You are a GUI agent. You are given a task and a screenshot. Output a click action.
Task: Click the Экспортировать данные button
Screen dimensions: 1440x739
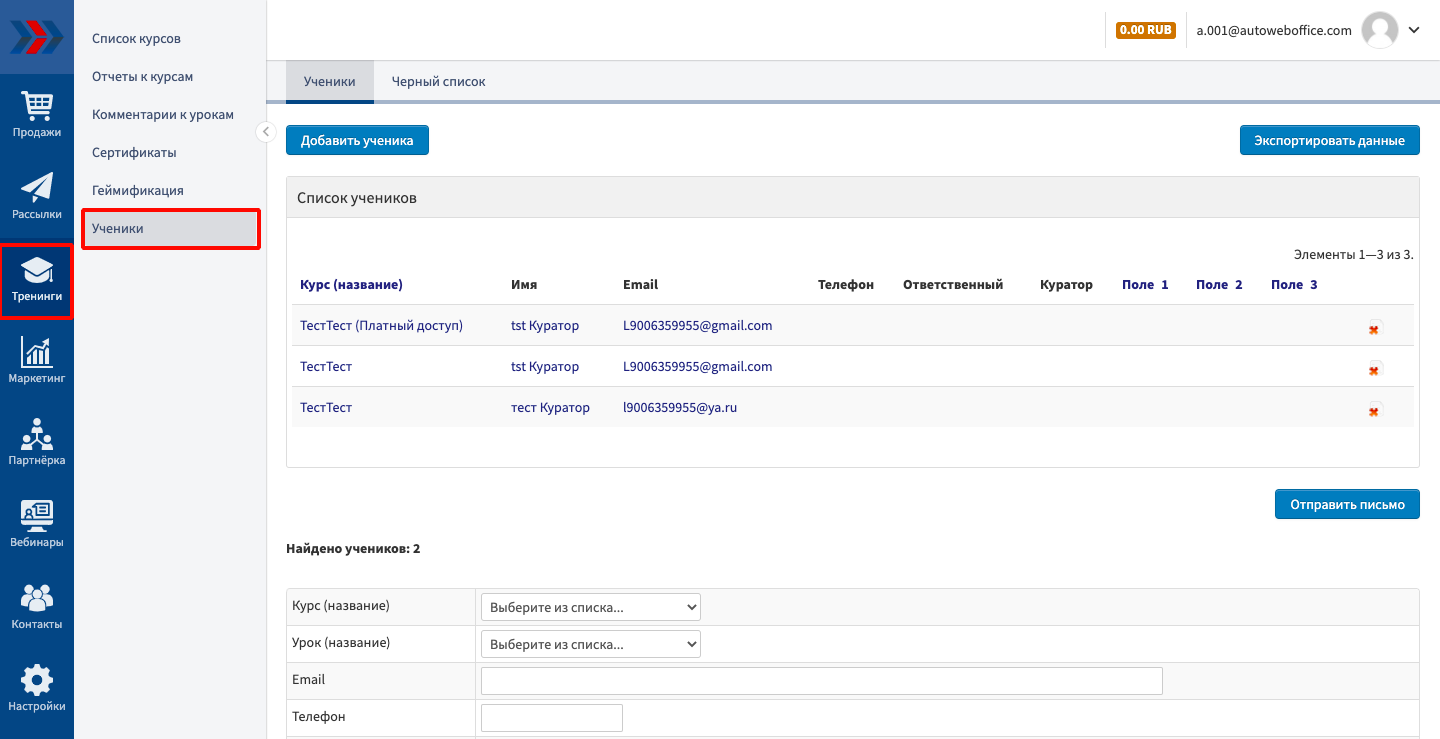1329,141
